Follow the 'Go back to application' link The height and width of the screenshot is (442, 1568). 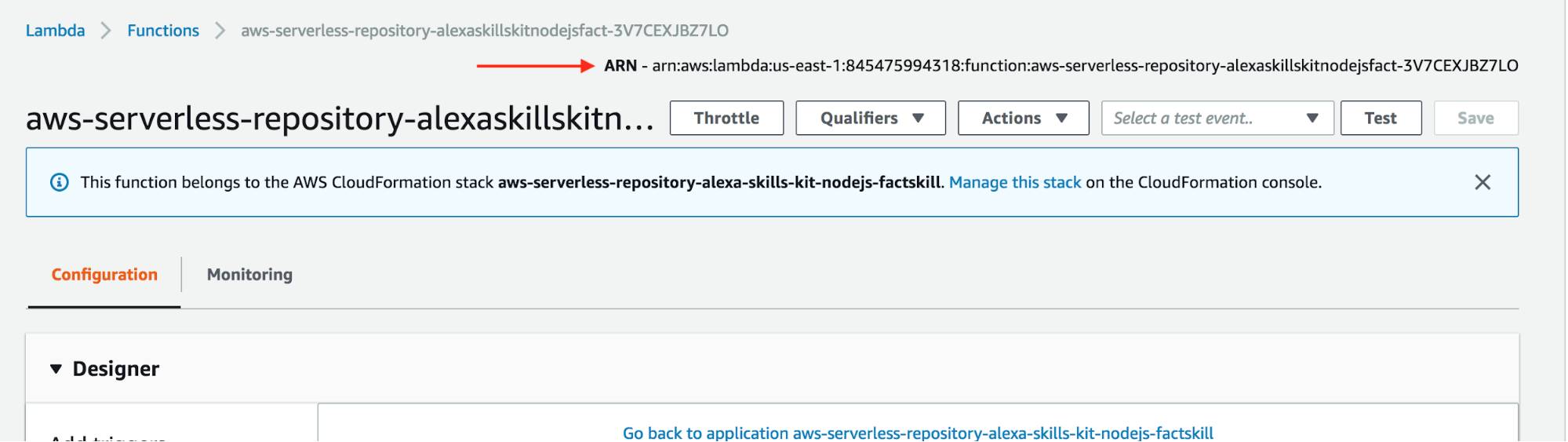pyautogui.click(x=917, y=433)
